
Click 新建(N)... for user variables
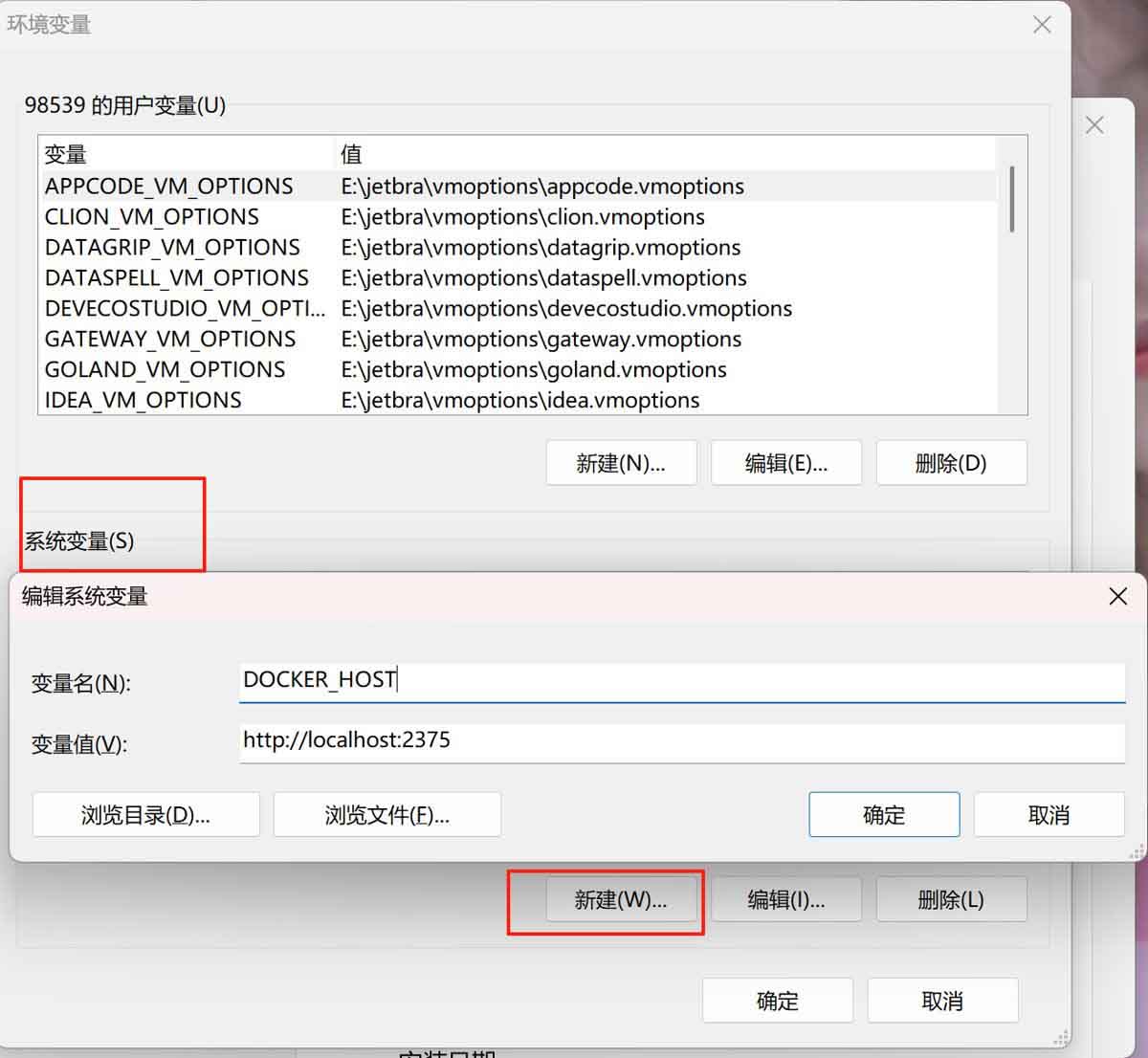tap(621, 463)
